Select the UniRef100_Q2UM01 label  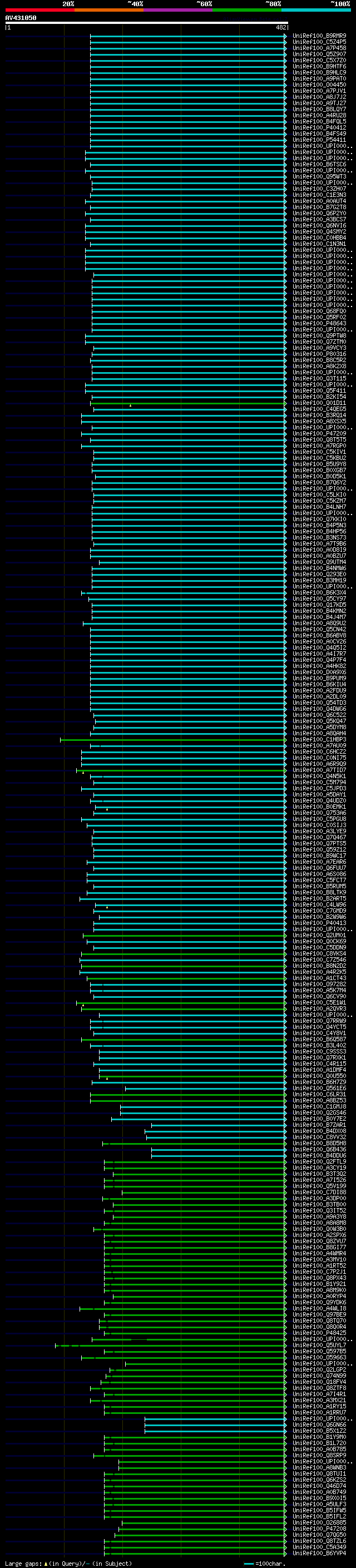click(319, 935)
